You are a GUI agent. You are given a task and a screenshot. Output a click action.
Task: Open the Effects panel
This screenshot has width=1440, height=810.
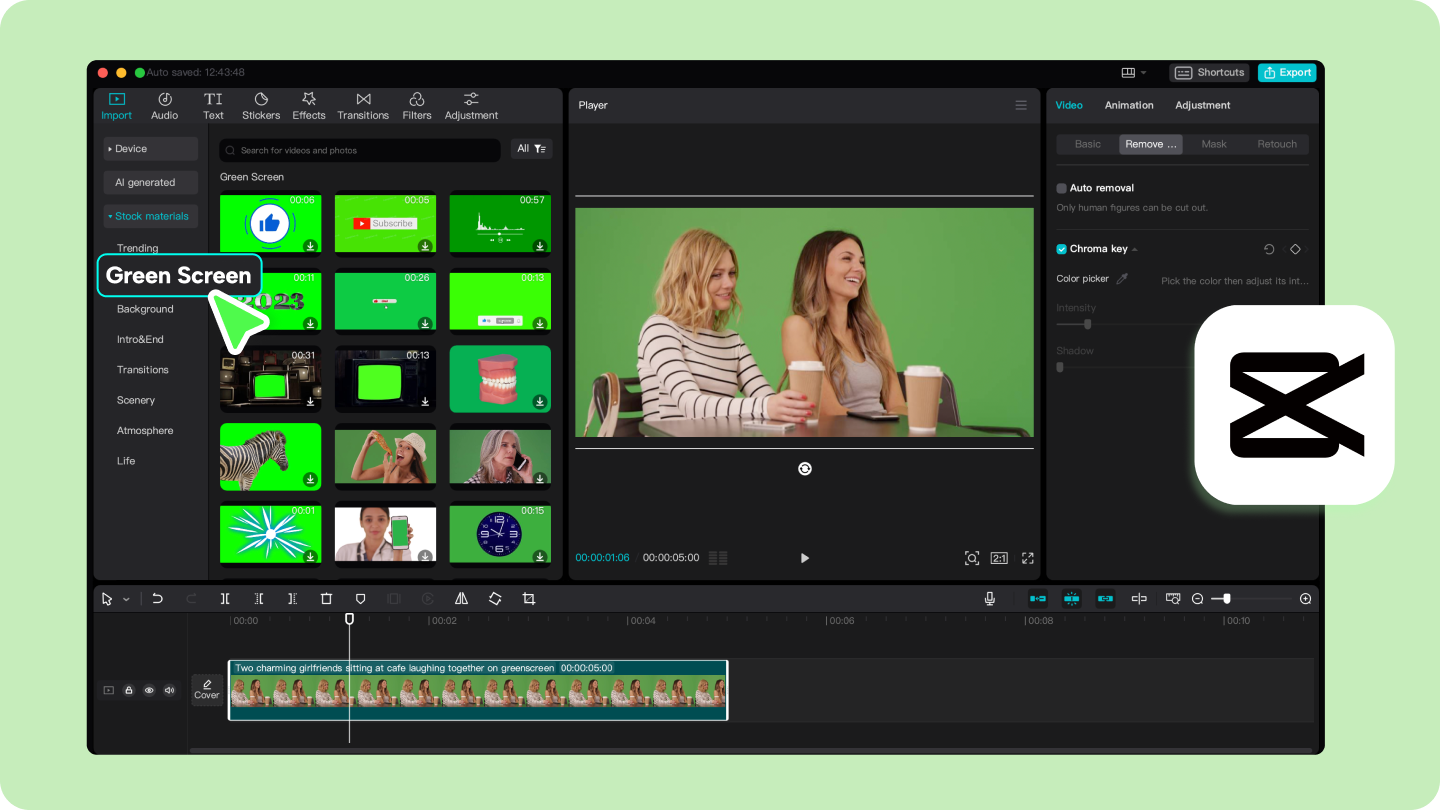308,105
